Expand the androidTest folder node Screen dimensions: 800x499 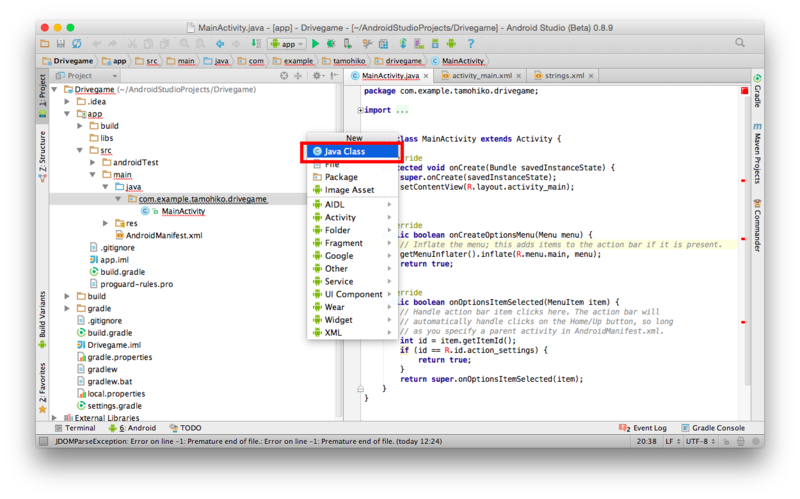coord(93,162)
